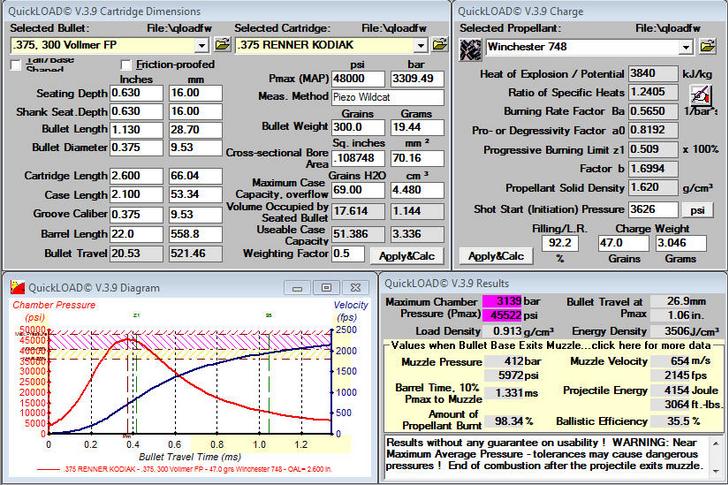The image size is (728, 485).
Task: Click the propellant powder icon beside Winchester 748
Action: click(471, 47)
